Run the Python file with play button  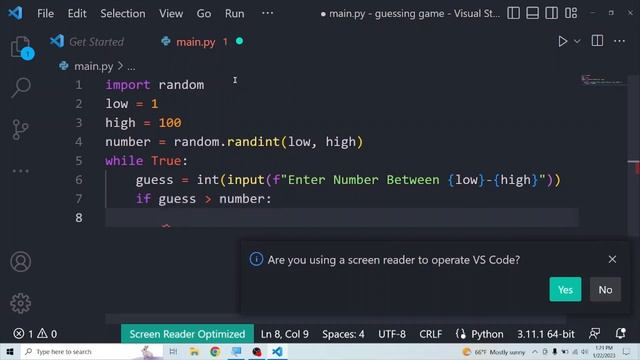(562, 41)
